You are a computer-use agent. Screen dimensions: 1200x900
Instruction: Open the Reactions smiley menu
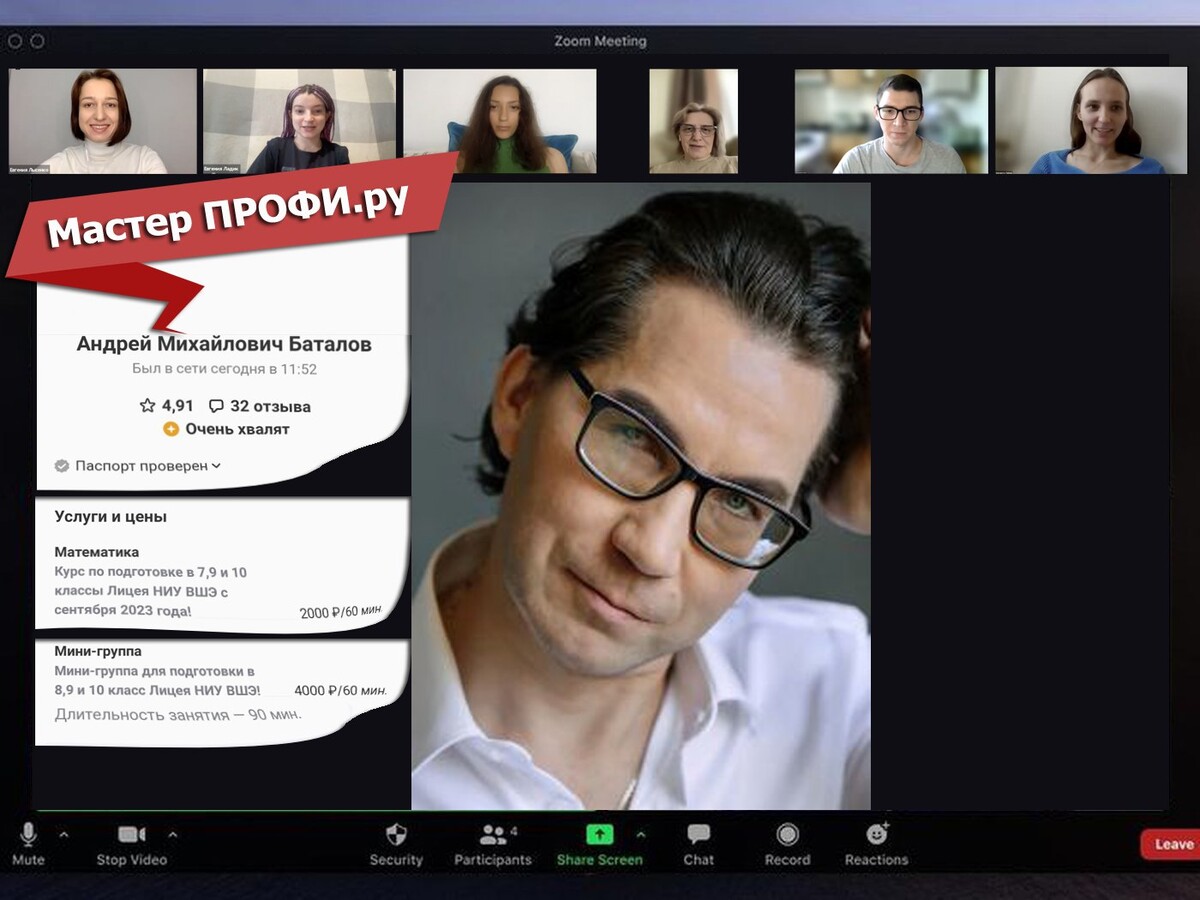876,834
